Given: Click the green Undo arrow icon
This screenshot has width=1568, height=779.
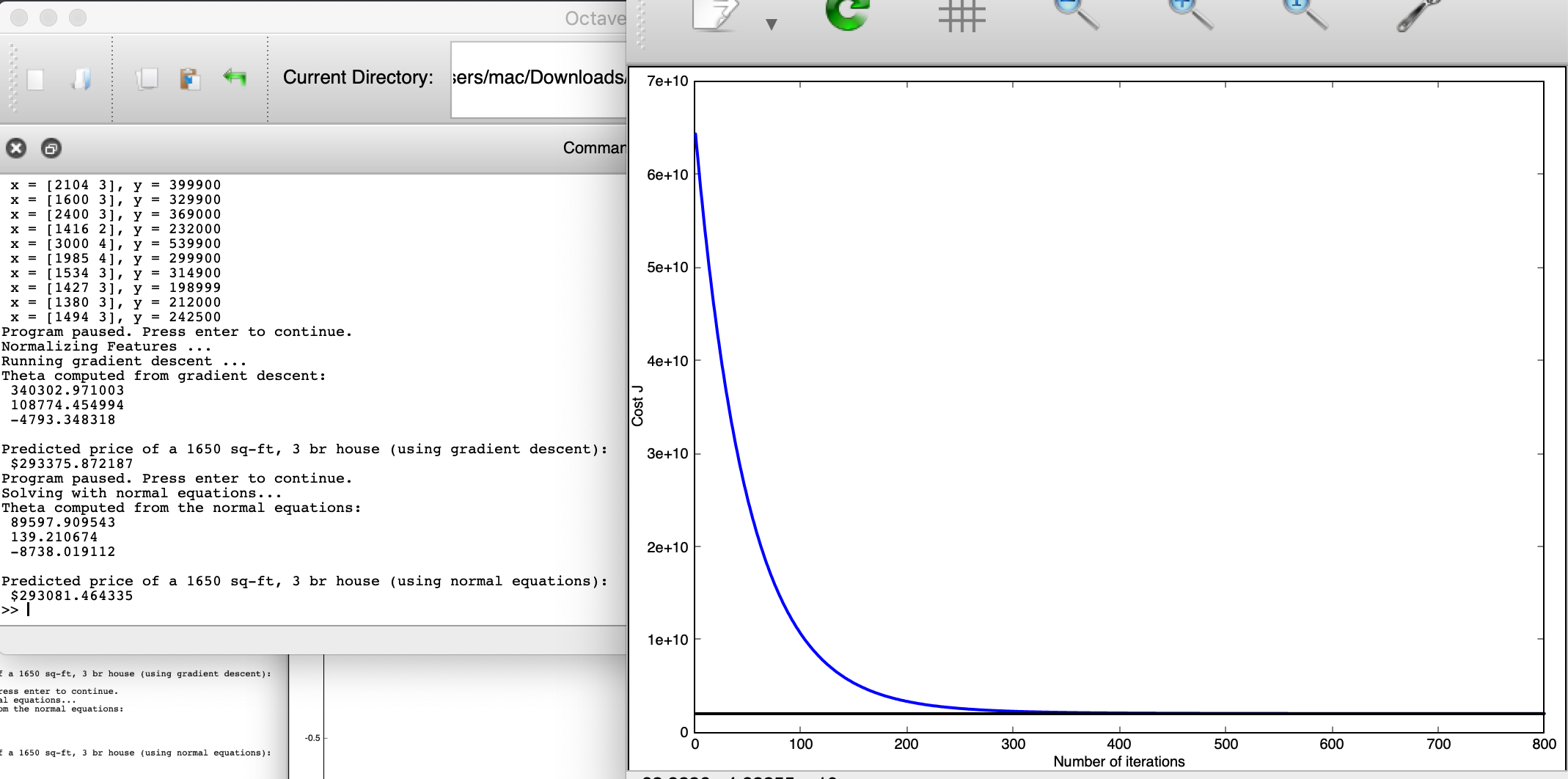Looking at the screenshot, I should coord(235,77).
